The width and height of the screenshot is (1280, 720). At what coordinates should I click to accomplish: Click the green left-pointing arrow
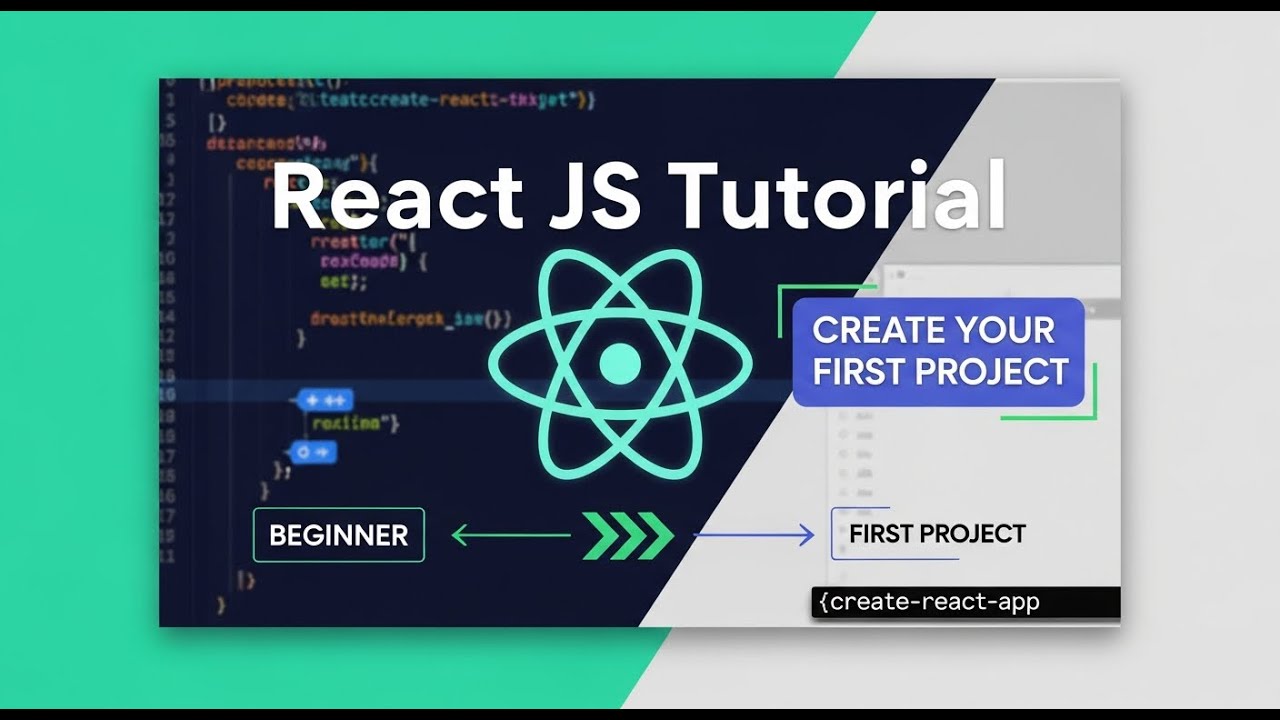pyautogui.click(x=511, y=535)
